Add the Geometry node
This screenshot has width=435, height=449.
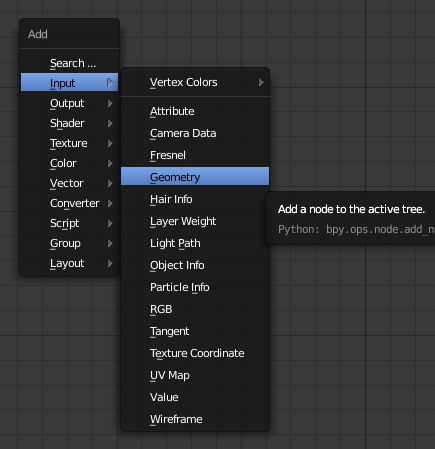tap(195, 176)
